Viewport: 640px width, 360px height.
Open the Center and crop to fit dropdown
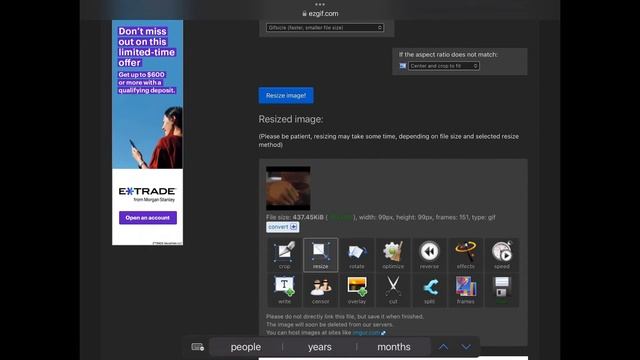point(444,66)
